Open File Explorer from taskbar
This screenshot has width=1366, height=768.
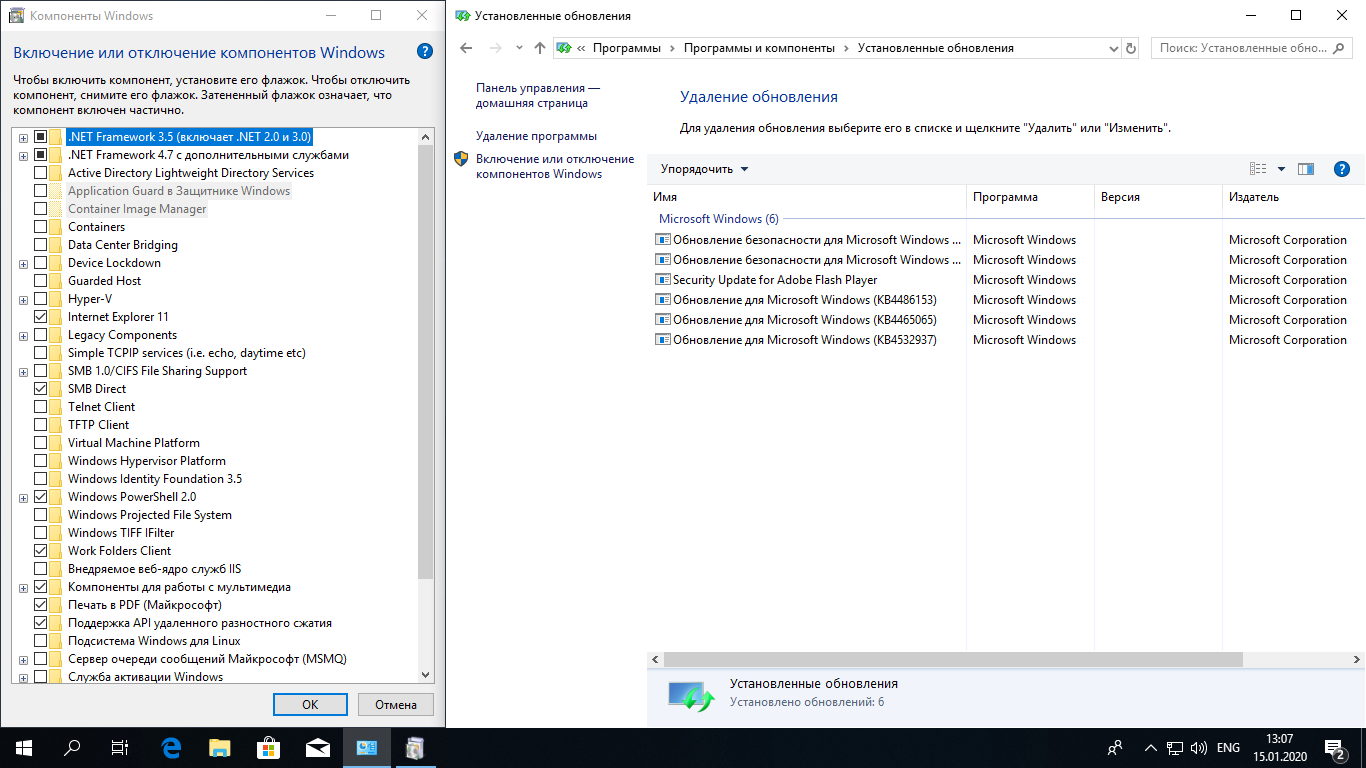220,748
